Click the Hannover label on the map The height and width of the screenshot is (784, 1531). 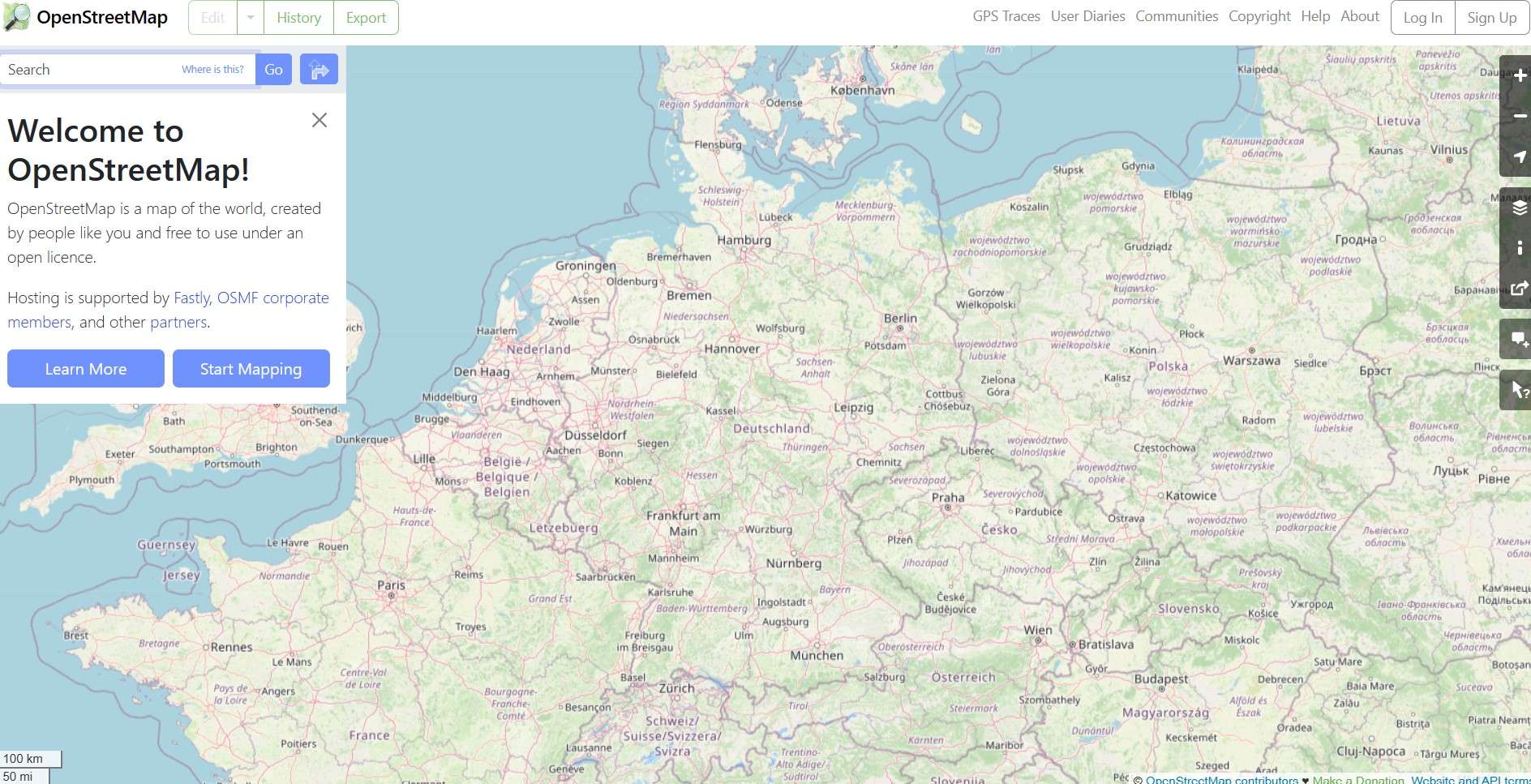coord(732,349)
